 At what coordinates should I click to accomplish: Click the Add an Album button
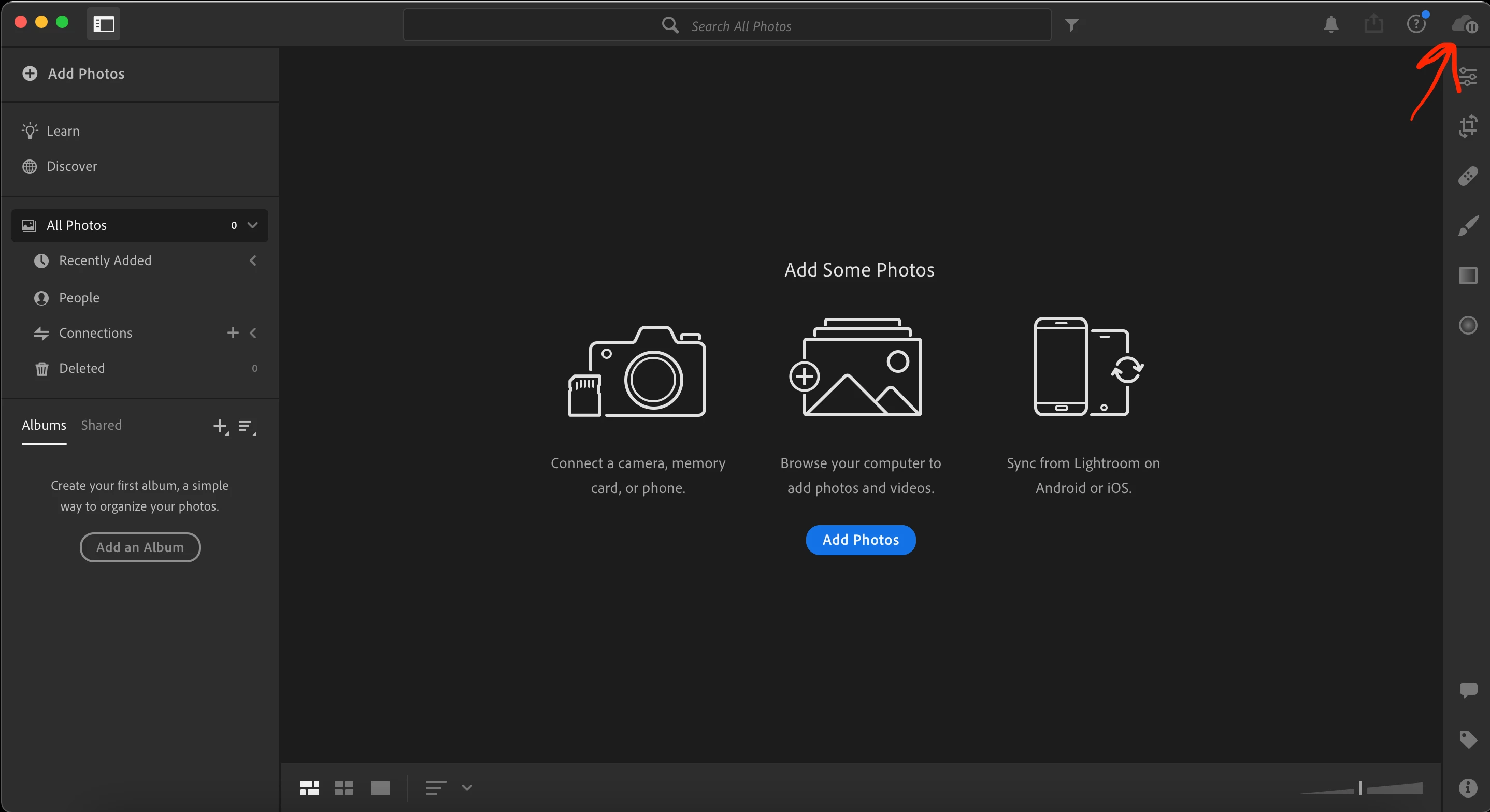140,547
